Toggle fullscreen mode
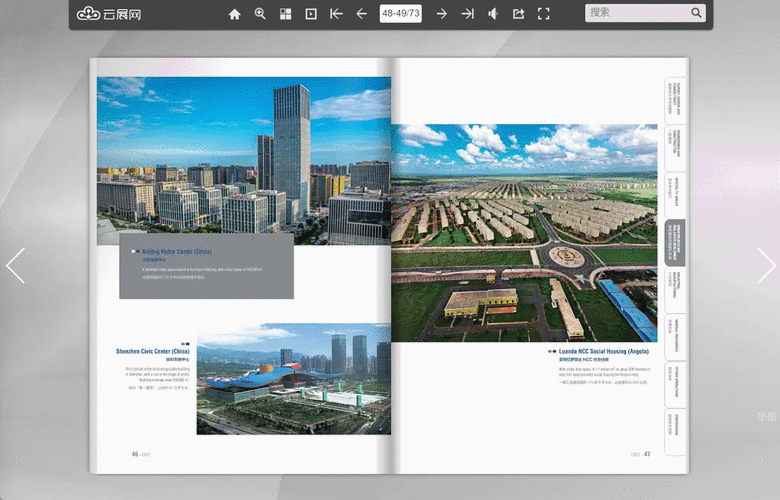 click(x=544, y=14)
